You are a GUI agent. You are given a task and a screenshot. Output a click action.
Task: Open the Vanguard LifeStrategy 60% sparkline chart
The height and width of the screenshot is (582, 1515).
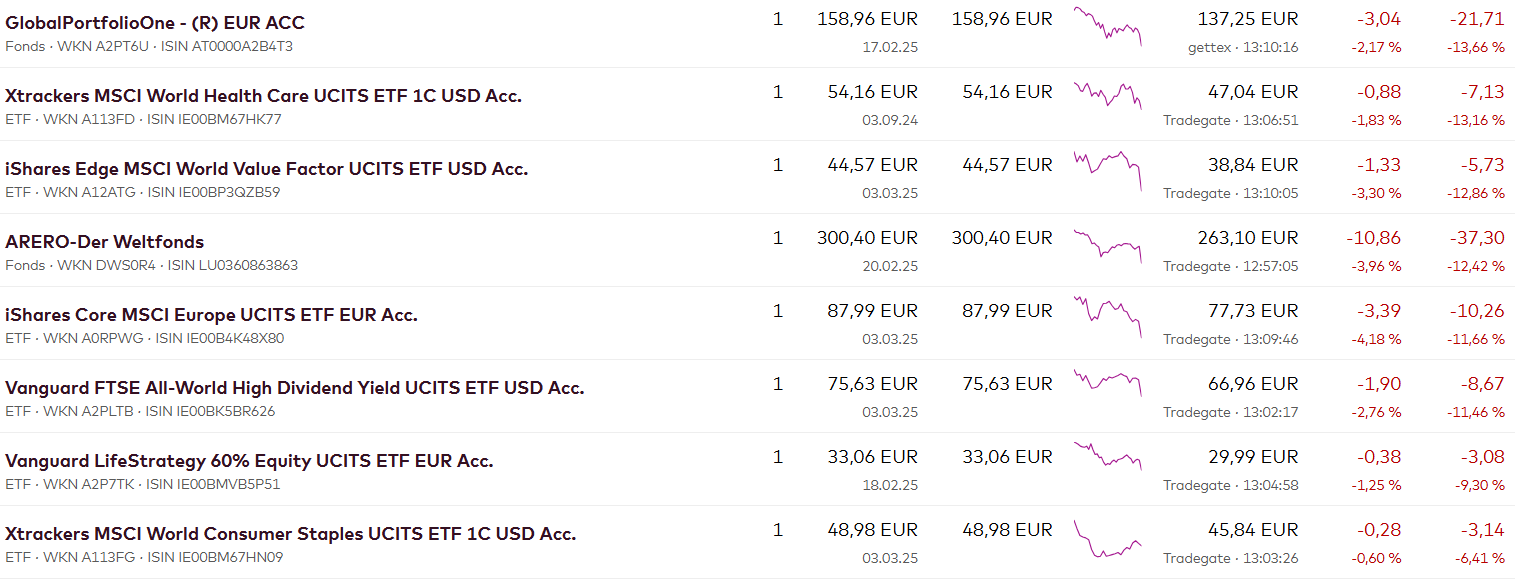(x=1107, y=455)
